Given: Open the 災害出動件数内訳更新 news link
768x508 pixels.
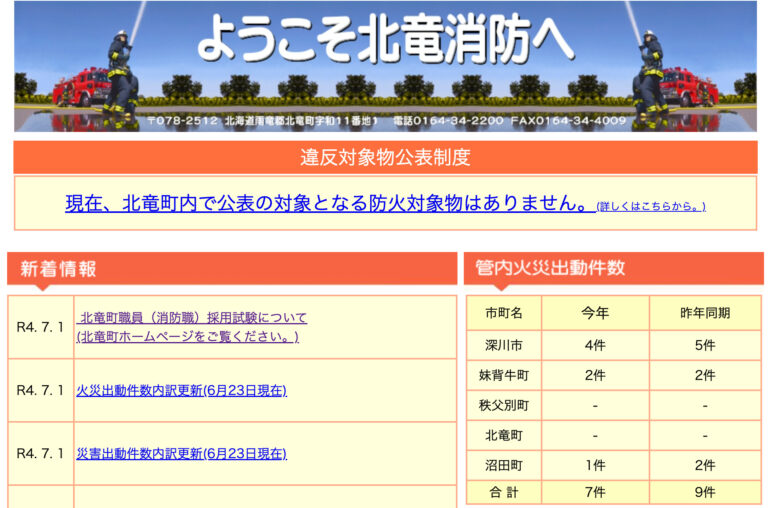Looking at the screenshot, I should [x=181, y=453].
